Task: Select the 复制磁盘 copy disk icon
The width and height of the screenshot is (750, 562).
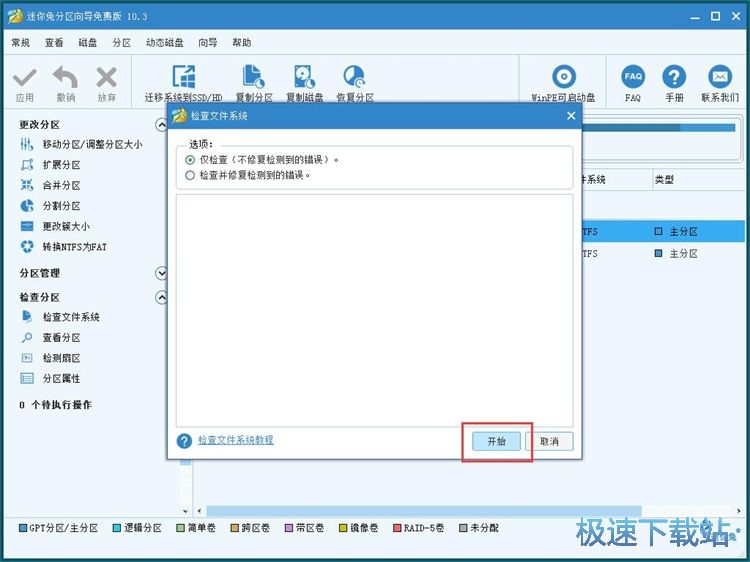Action: point(304,77)
